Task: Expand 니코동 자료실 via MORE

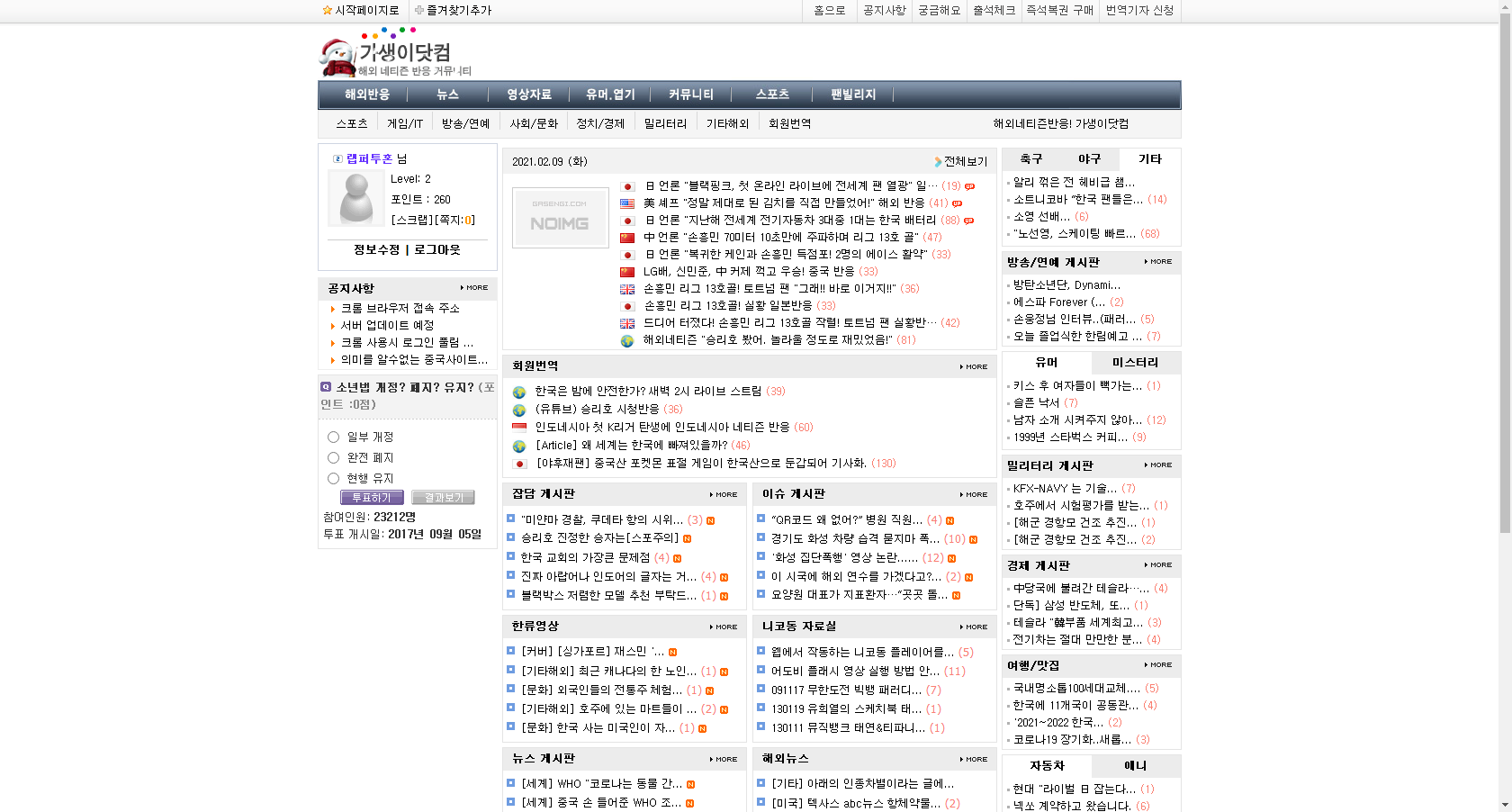Action: 974,627
